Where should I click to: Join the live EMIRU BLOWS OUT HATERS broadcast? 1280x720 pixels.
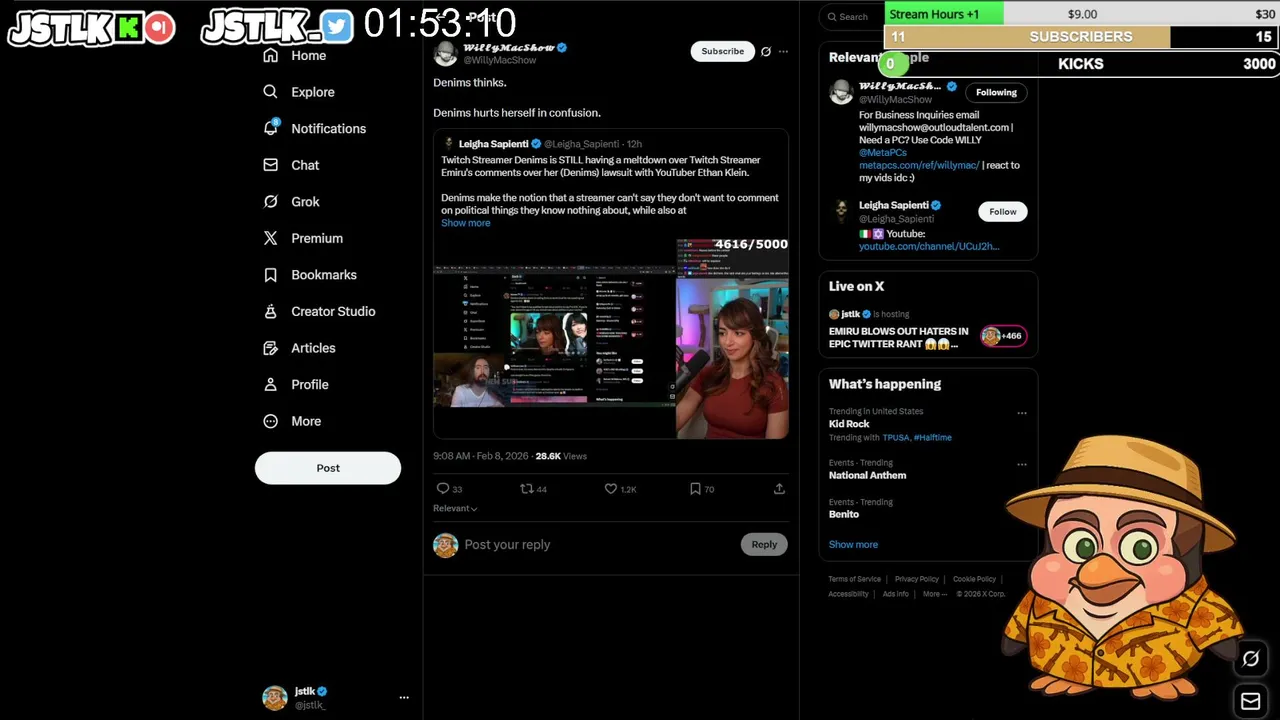[898, 338]
